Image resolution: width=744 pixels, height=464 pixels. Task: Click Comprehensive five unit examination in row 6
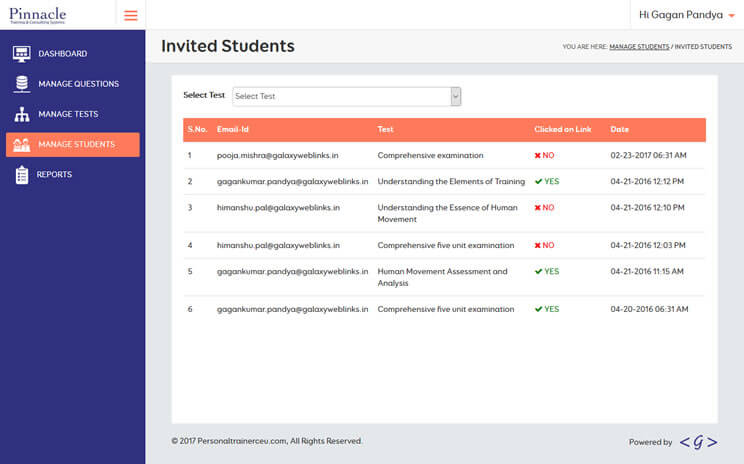tap(446, 309)
